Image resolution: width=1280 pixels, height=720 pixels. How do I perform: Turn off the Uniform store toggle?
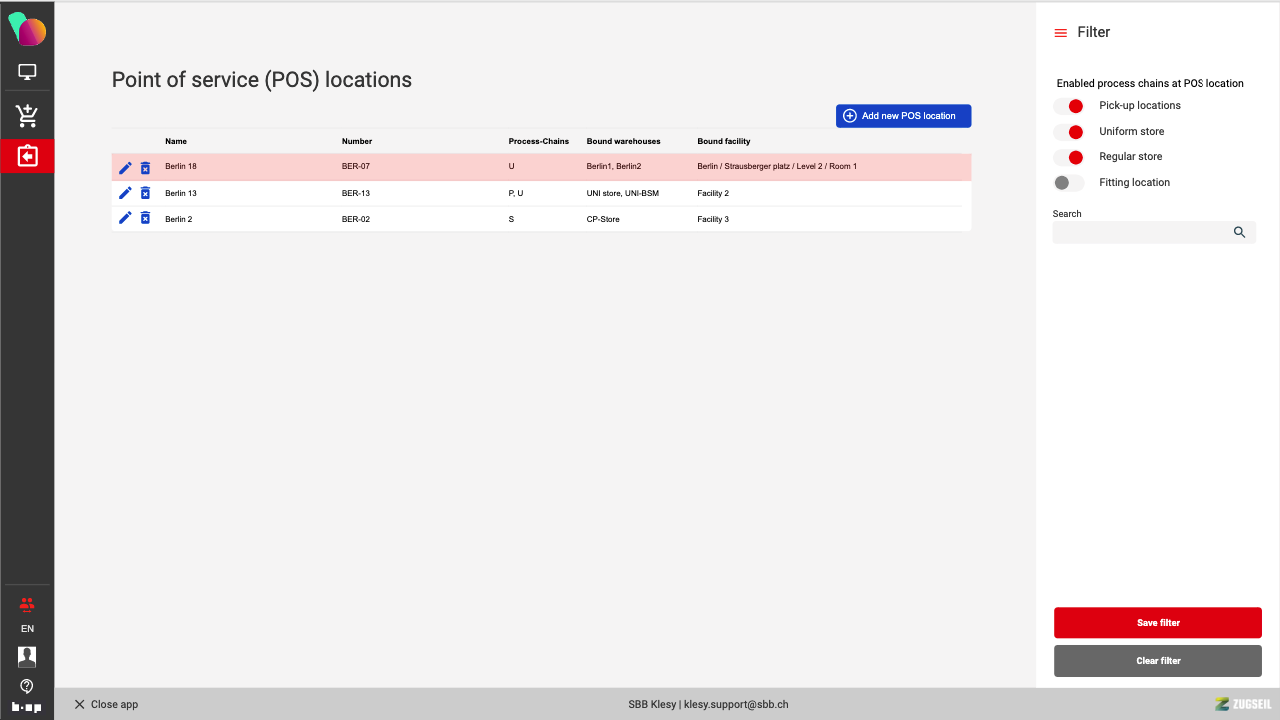[1069, 132]
